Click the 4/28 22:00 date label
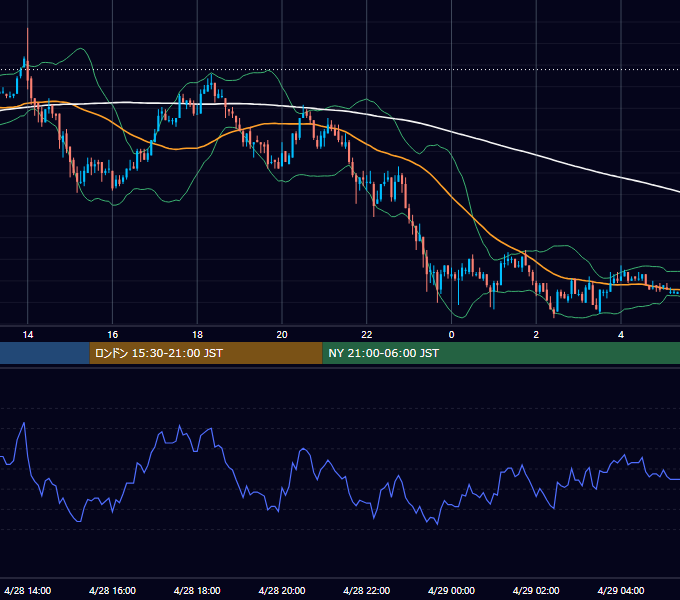Image resolution: width=680 pixels, height=600 pixels. [367, 590]
